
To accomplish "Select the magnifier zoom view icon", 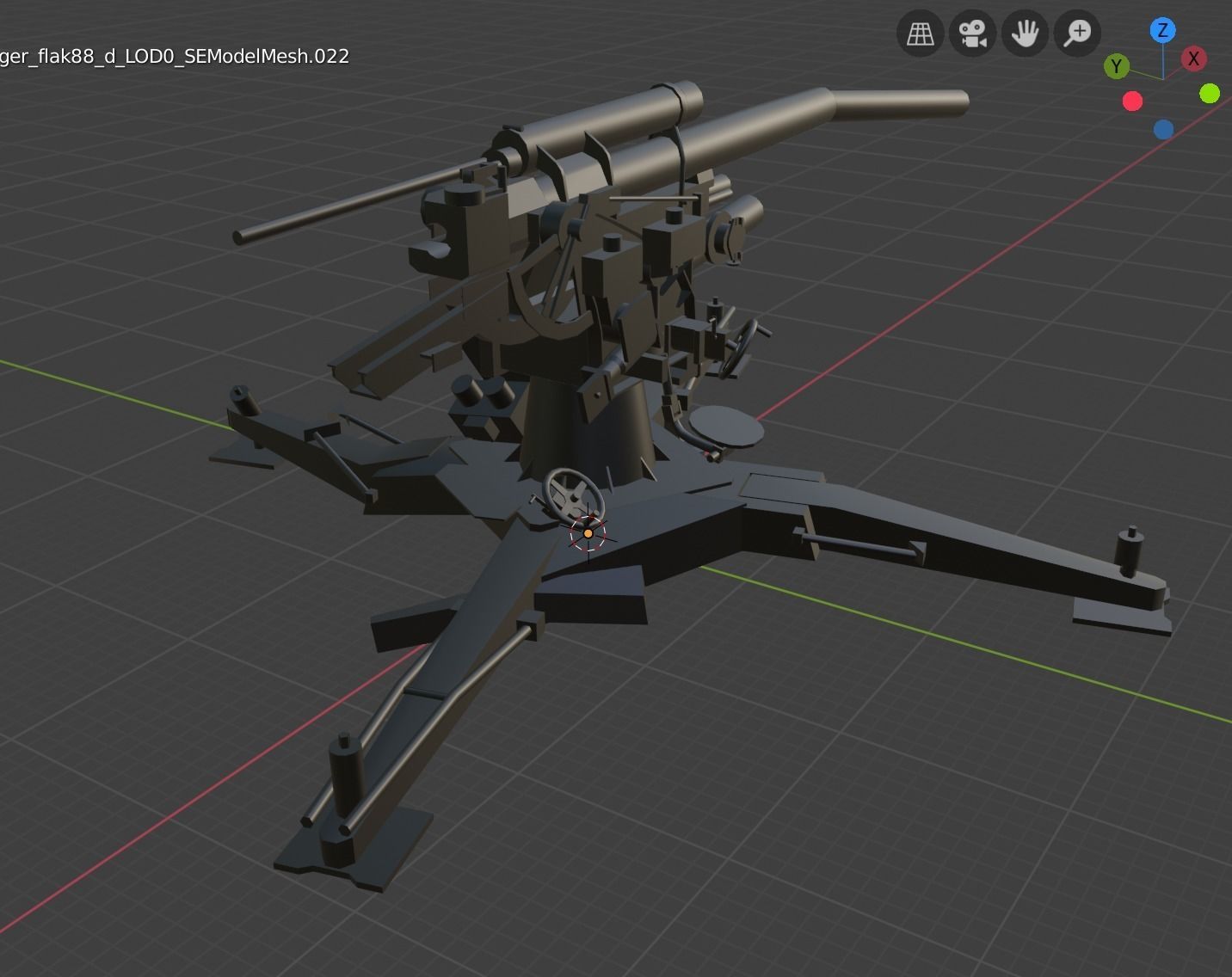I will (1077, 34).
